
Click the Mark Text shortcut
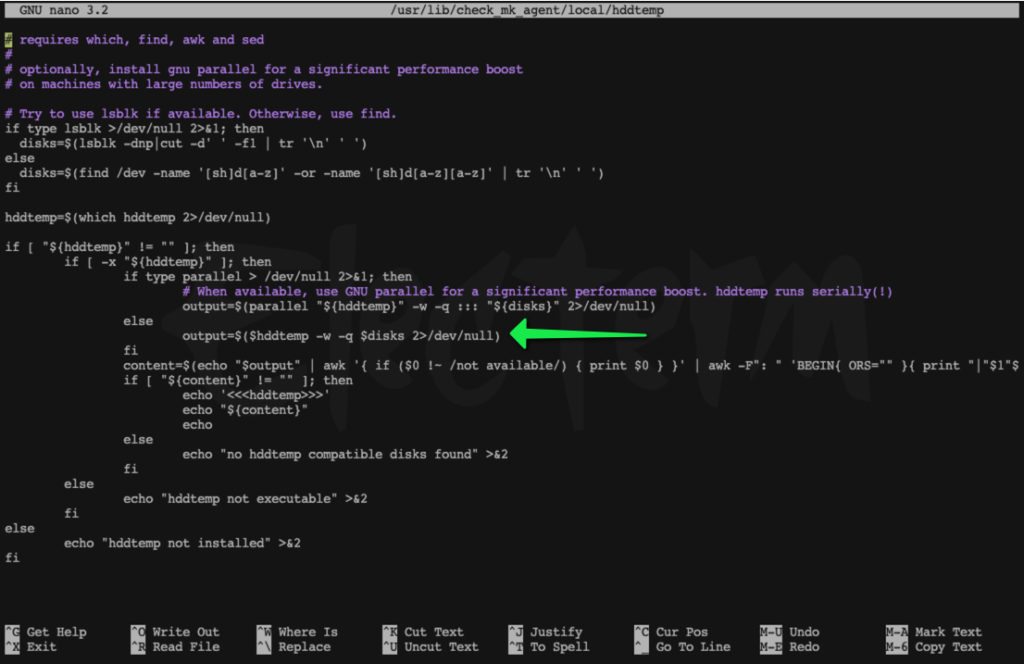pos(934,632)
